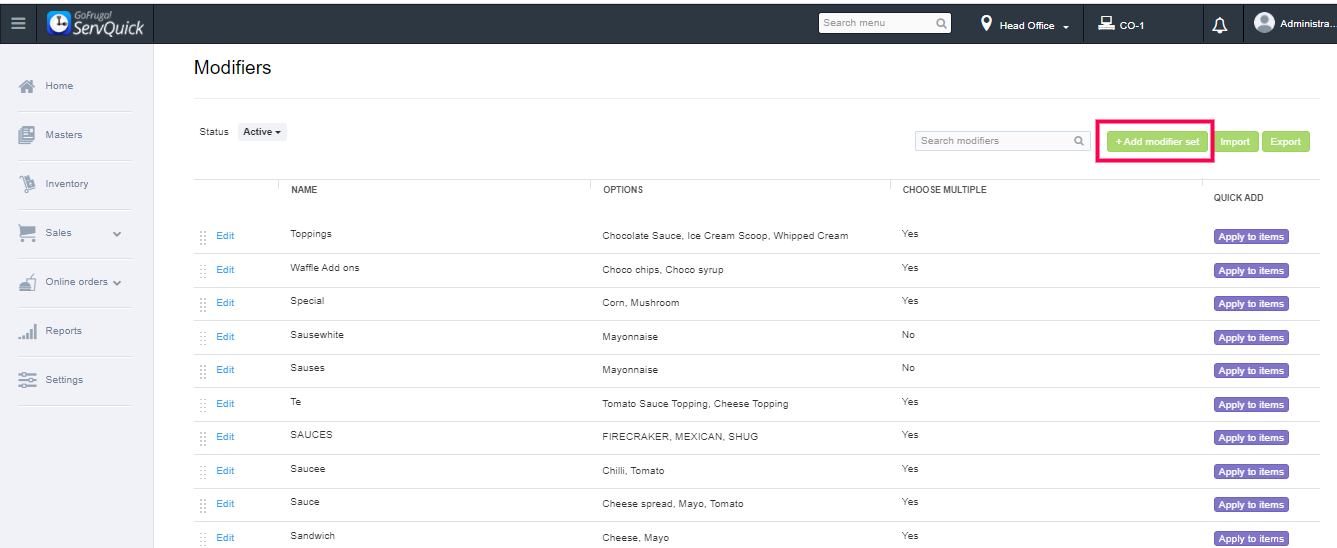
Task: Click the search menu magnifier icon
Action: [x=941, y=23]
